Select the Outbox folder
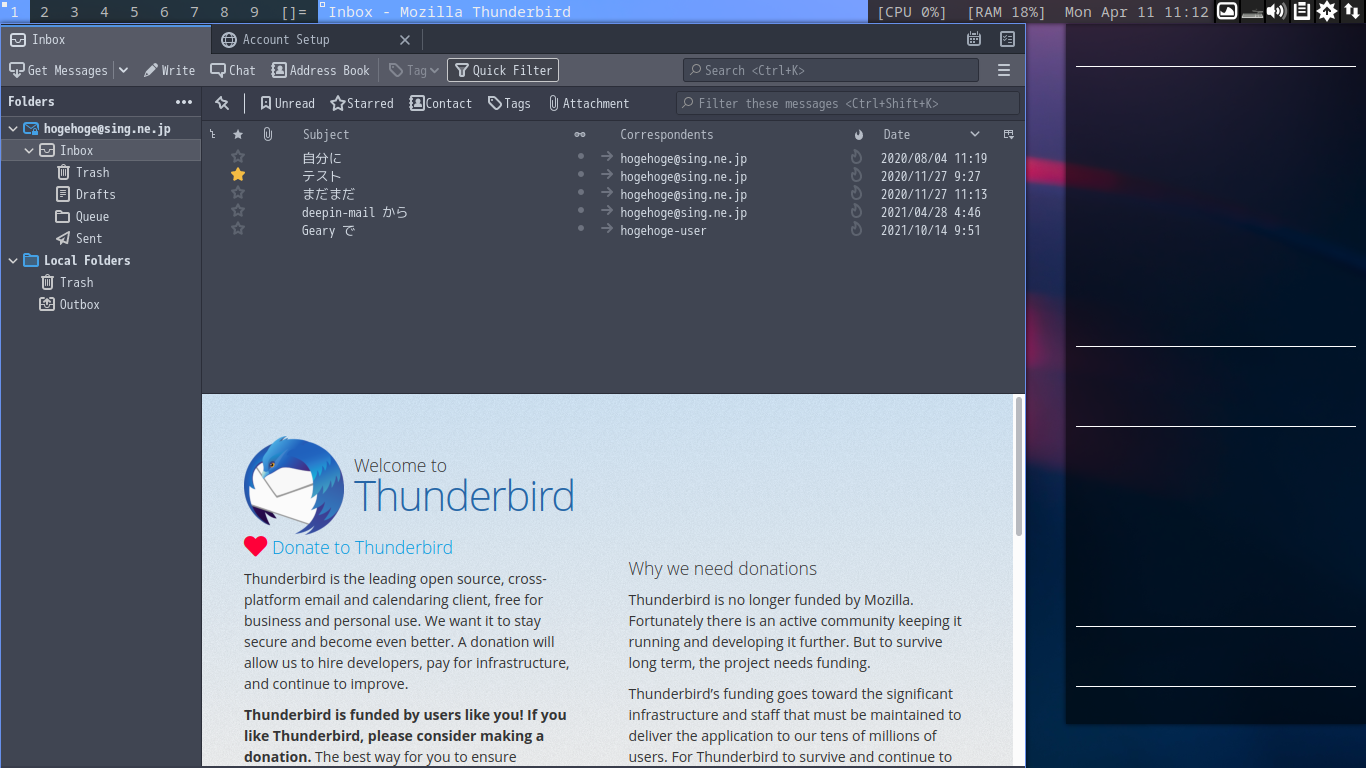 point(70,304)
